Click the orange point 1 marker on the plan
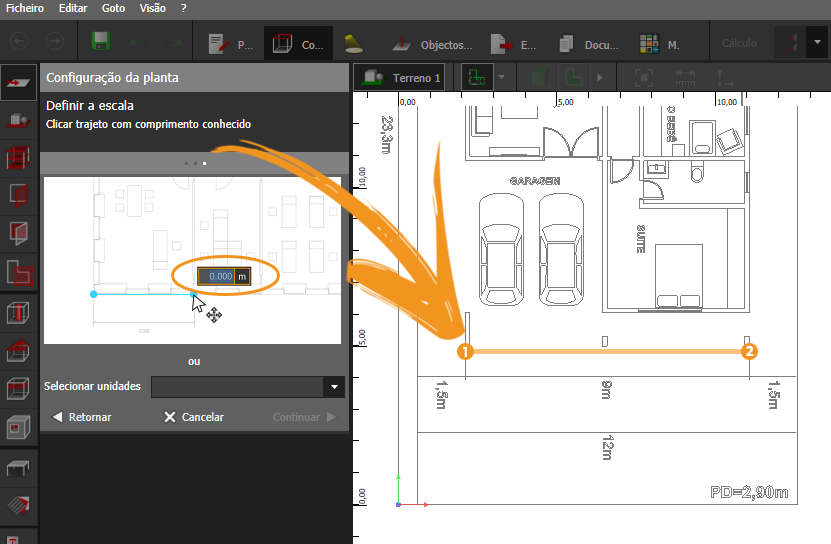The image size is (831, 544). tap(465, 351)
